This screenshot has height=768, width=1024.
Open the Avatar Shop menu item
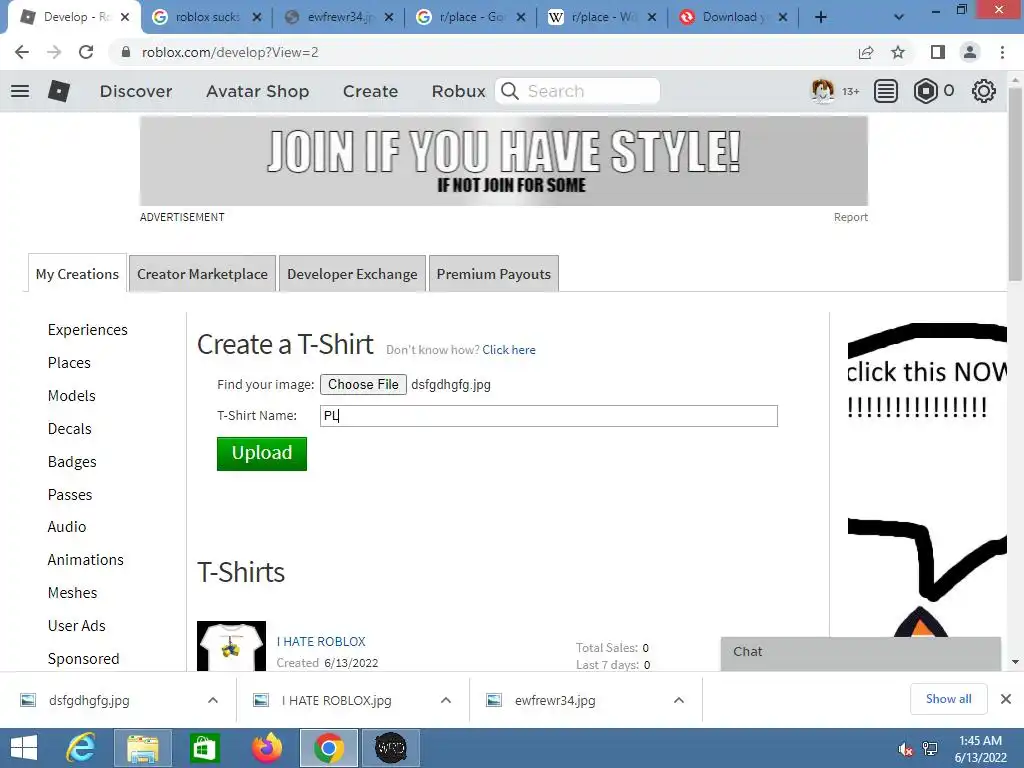click(x=257, y=91)
